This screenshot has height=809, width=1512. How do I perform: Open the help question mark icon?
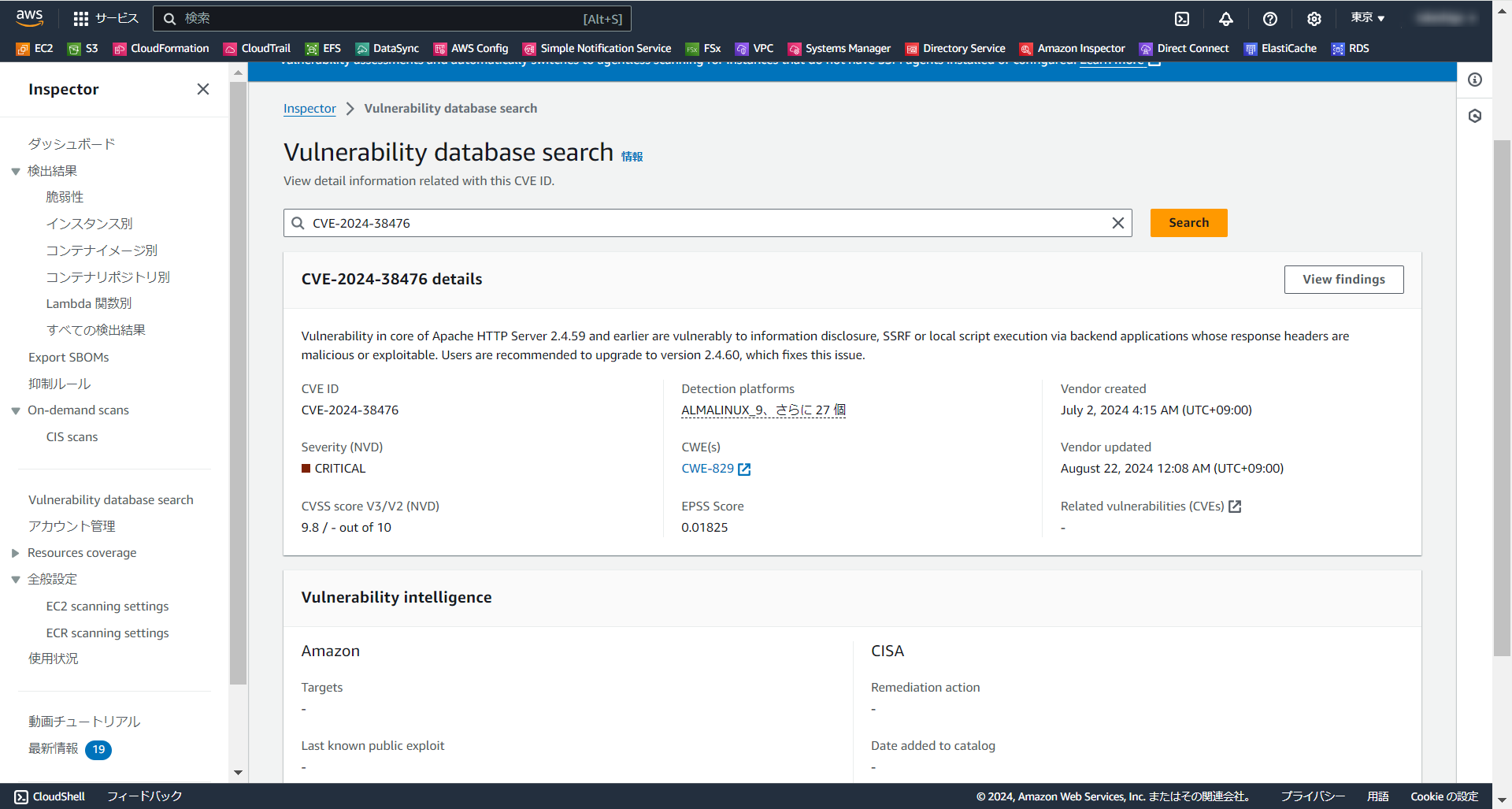pos(1270,19)
